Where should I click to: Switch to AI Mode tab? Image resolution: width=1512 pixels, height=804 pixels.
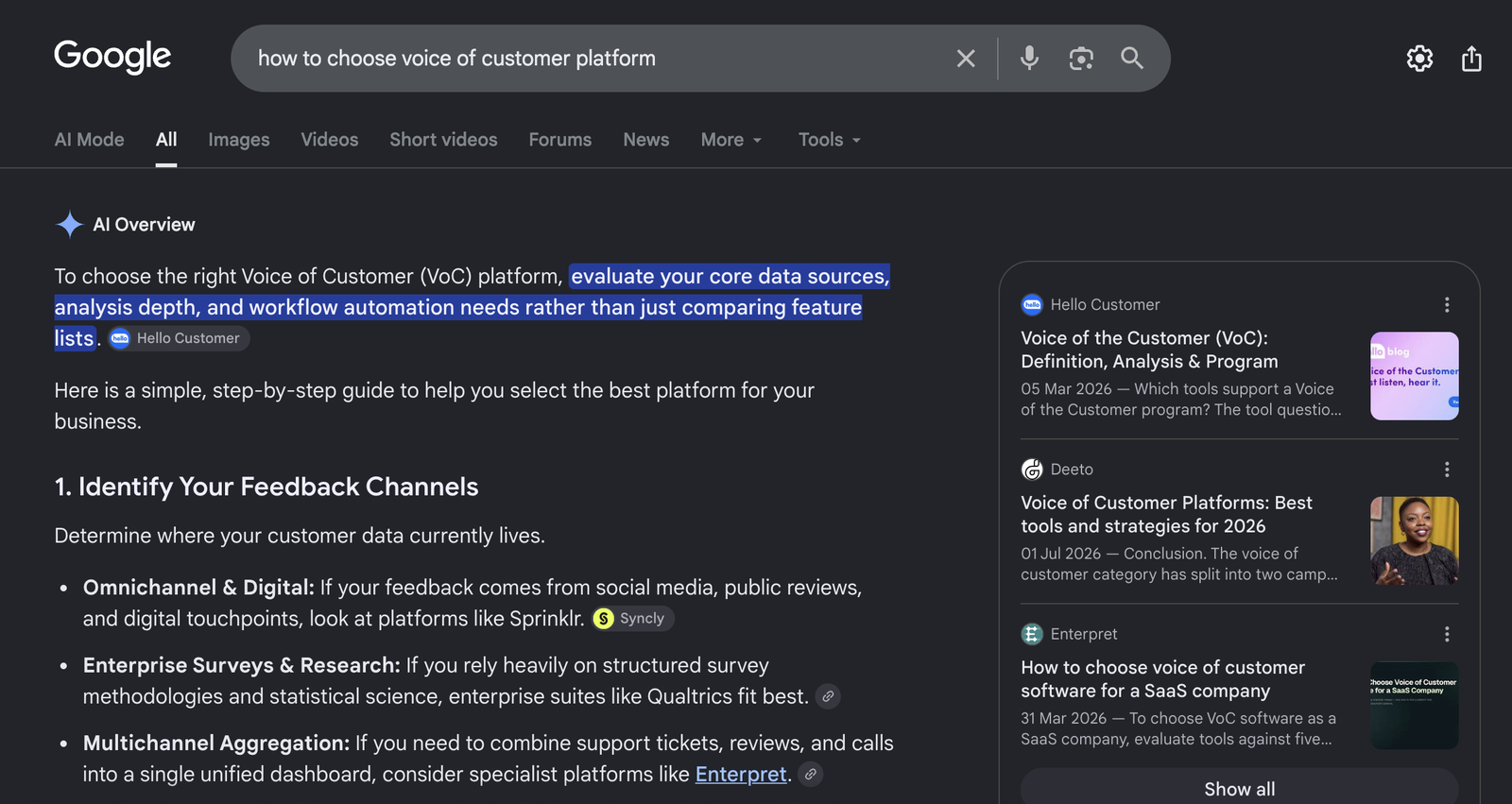tap(90, 140)
